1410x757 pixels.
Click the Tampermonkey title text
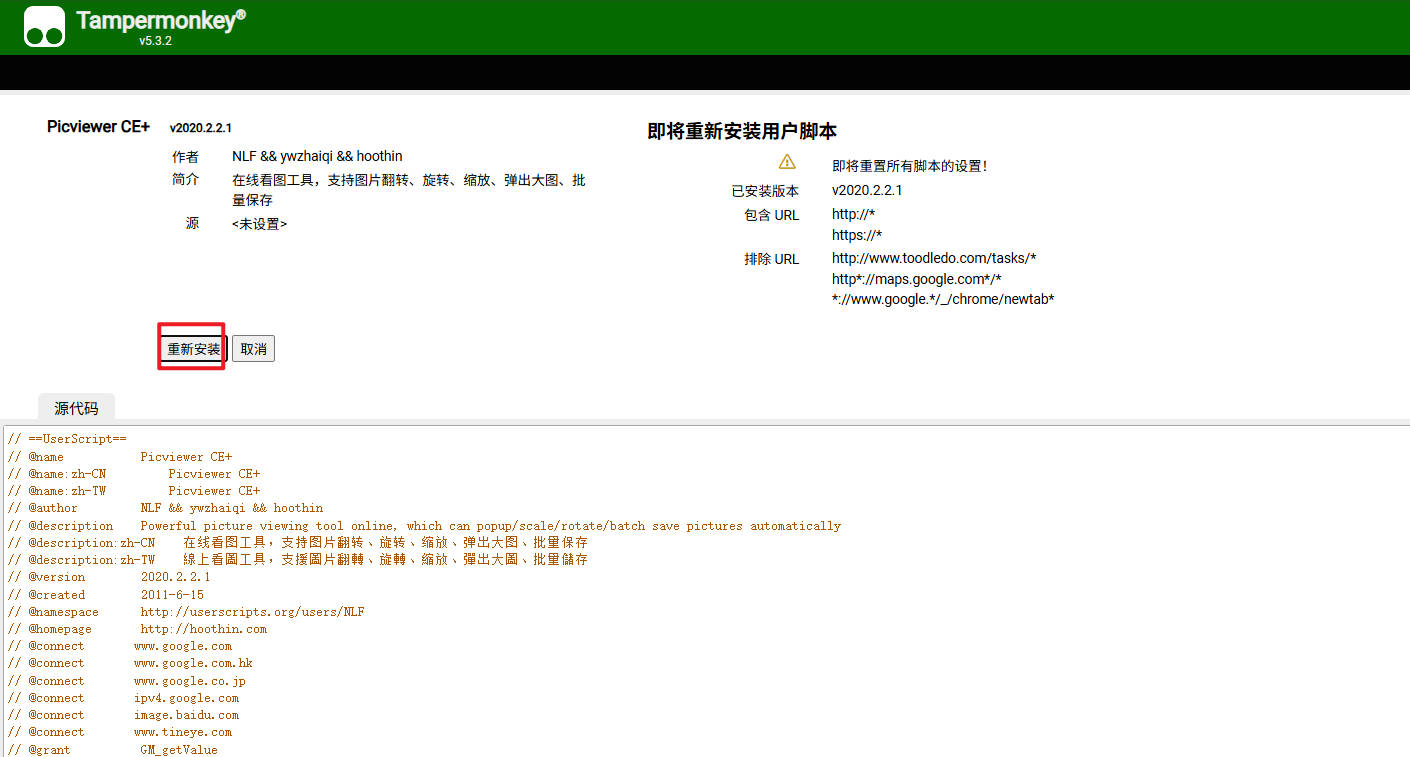[x=160, y=20]
